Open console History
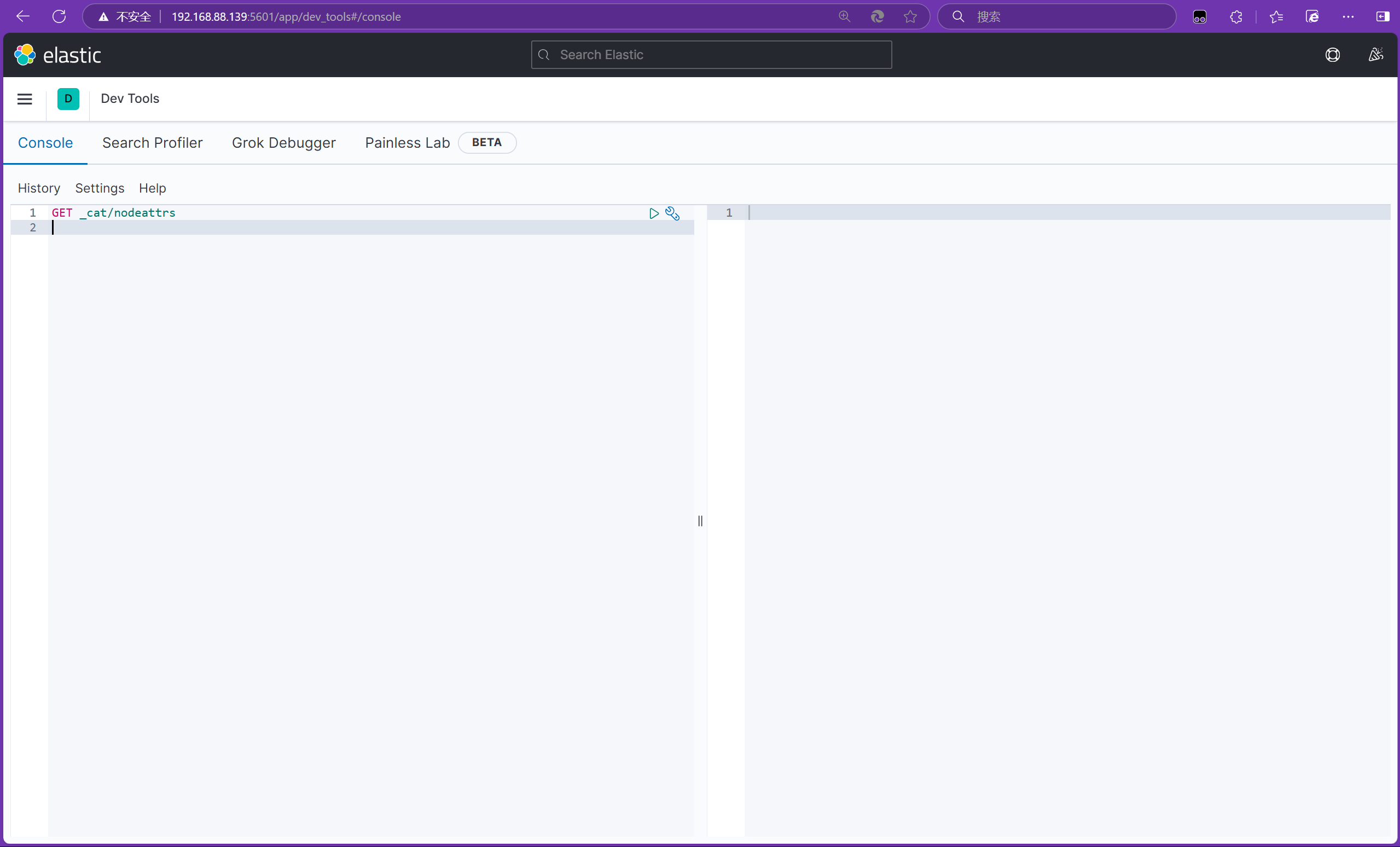Image resolution: width=1400 pixels, height=847 pixels. [39, 188]
